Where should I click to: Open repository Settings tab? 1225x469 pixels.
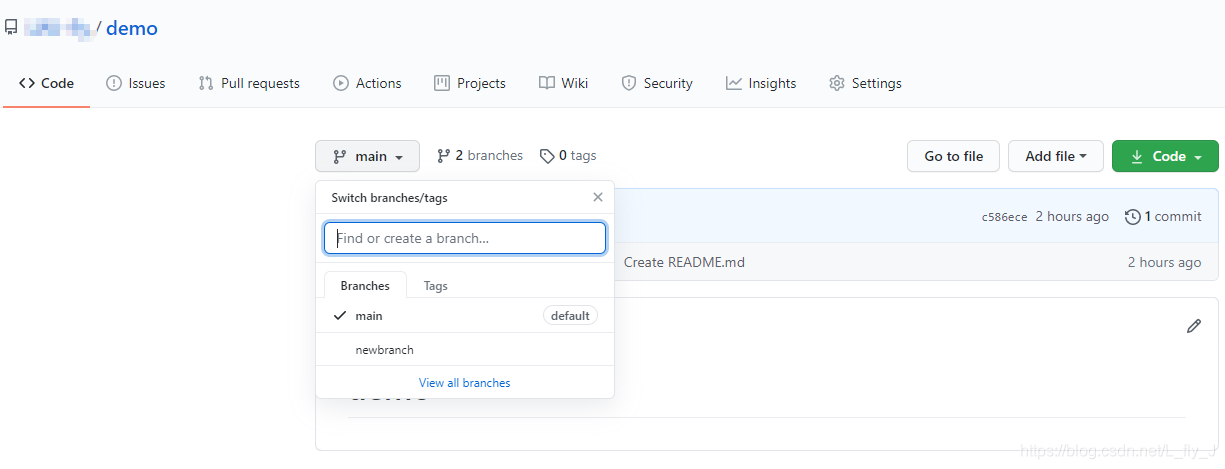tap(865, 83)
